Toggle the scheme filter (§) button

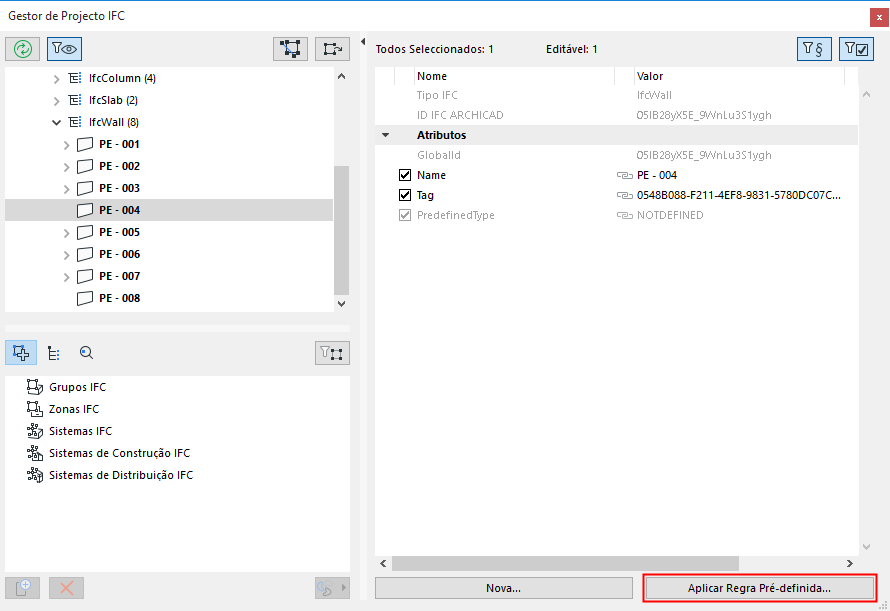(814, 49)
